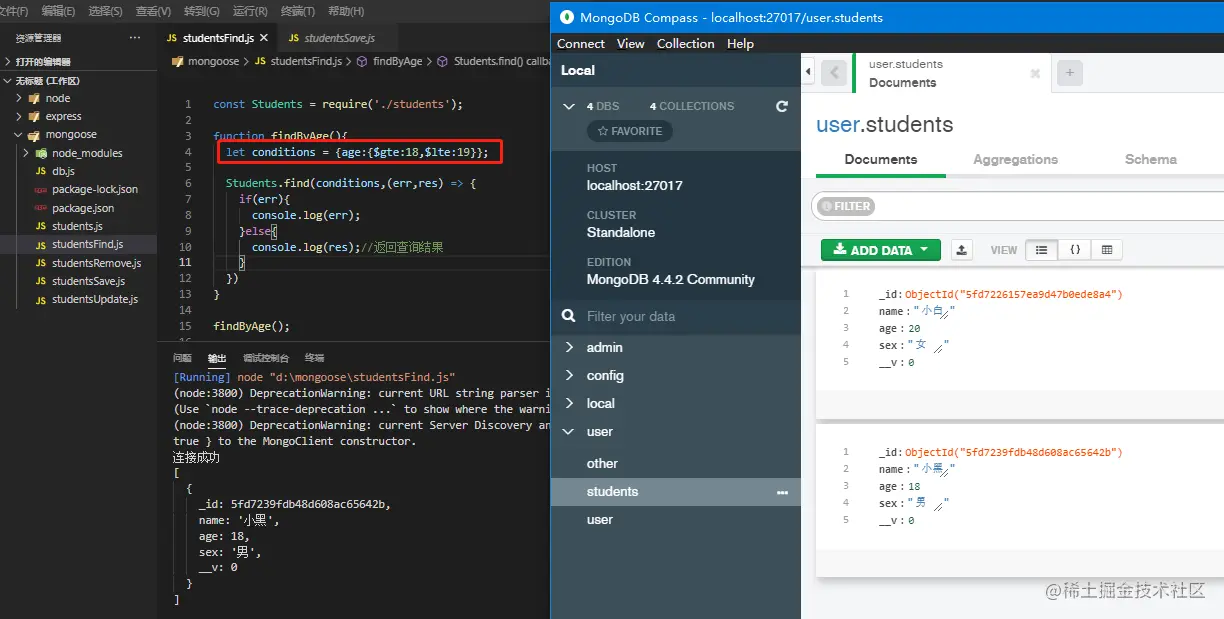Switch to the Aggregations tab
Image resolution: width=1224 pixels, height=619 pixels.
pyautogui.click(x=1015, y=159)
